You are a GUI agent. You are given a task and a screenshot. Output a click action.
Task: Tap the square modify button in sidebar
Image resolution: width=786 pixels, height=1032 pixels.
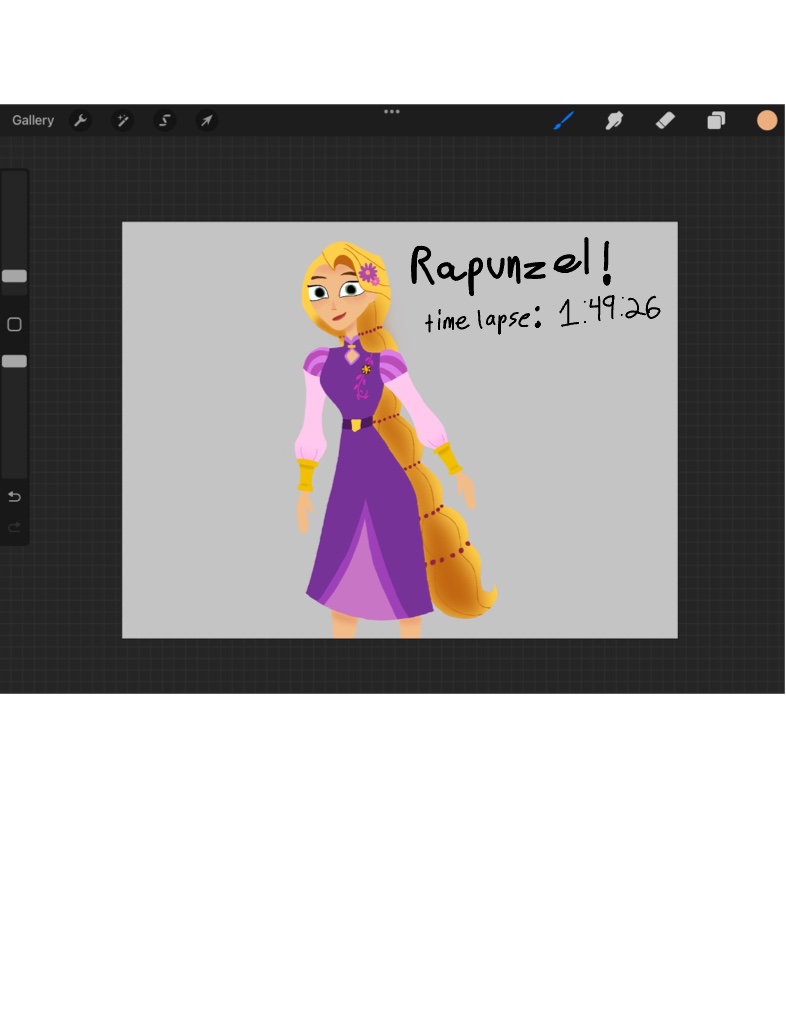click(x=14, y=324)
